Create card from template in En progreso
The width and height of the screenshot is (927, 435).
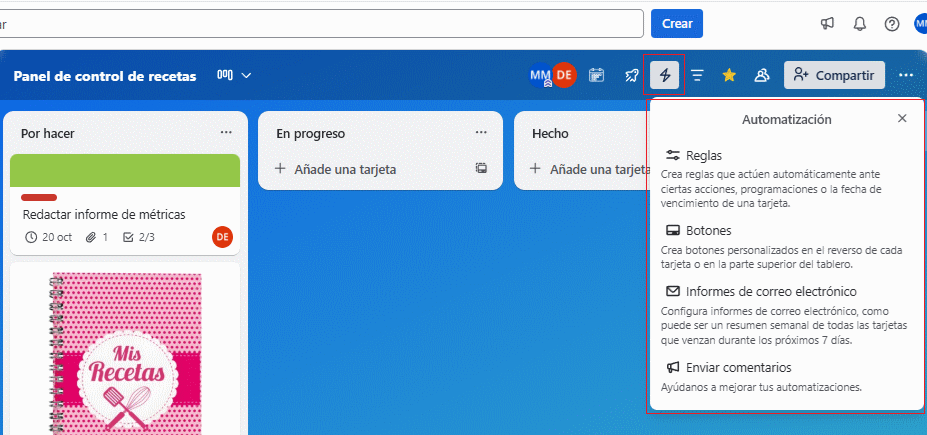pyautogui.click(x=481, y=169)
